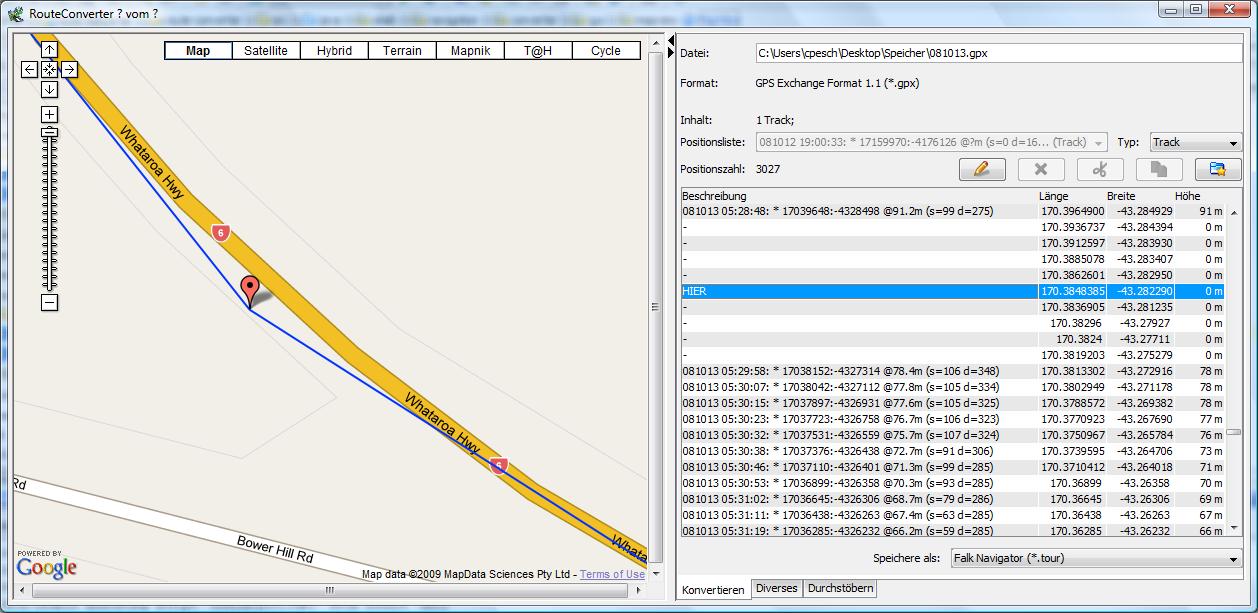Click the map horizontal scrollbar
This screenshot has width=1258, height=613.
(x=329, y=590)
